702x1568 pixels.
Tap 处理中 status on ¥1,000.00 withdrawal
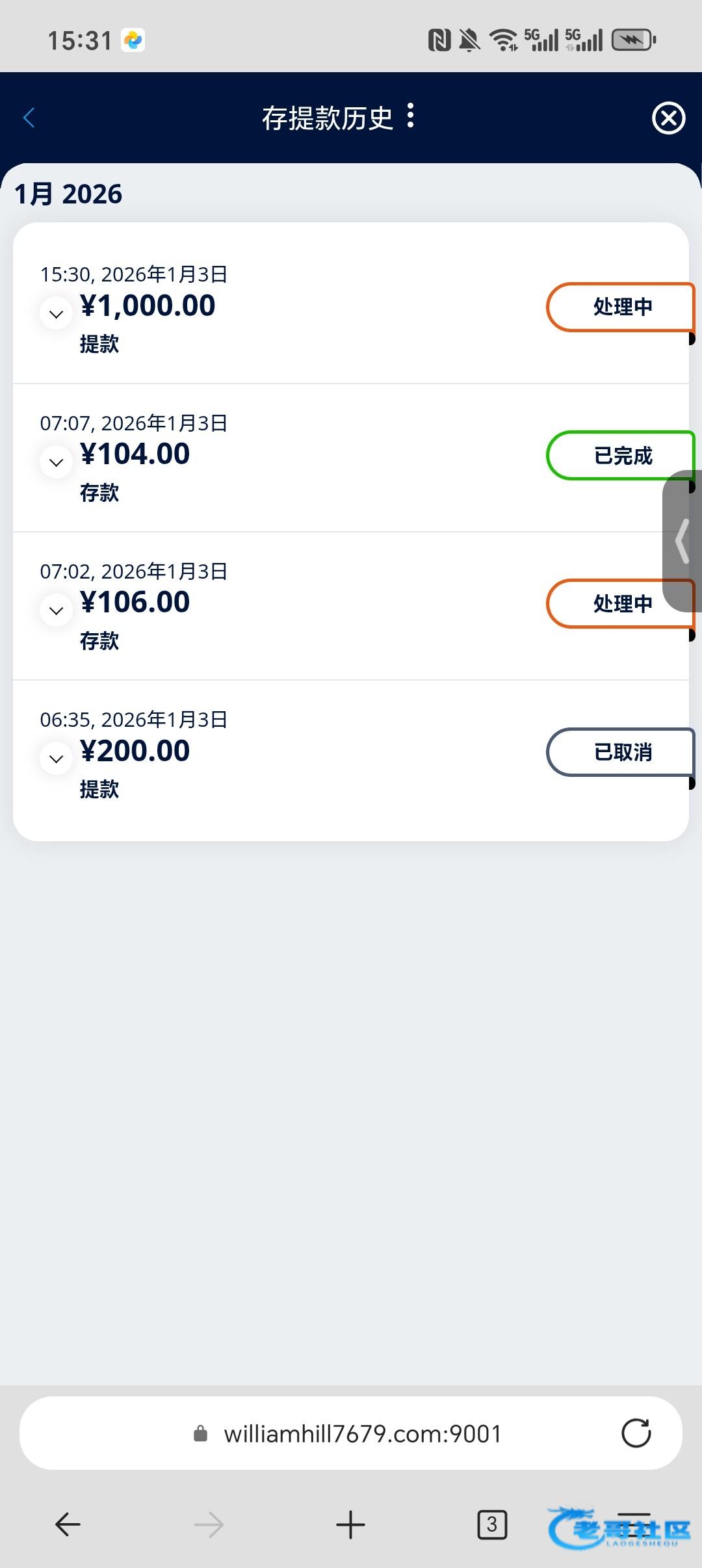click(x=621, y=307)
